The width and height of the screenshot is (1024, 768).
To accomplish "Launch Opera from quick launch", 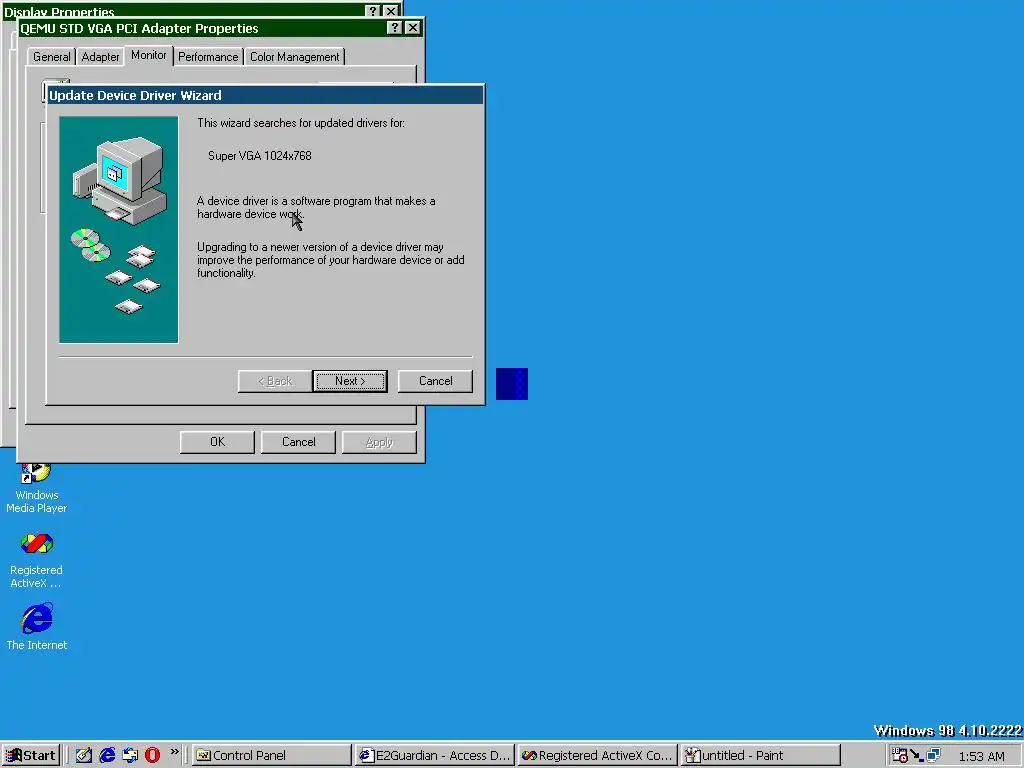I will pos(153,755).
